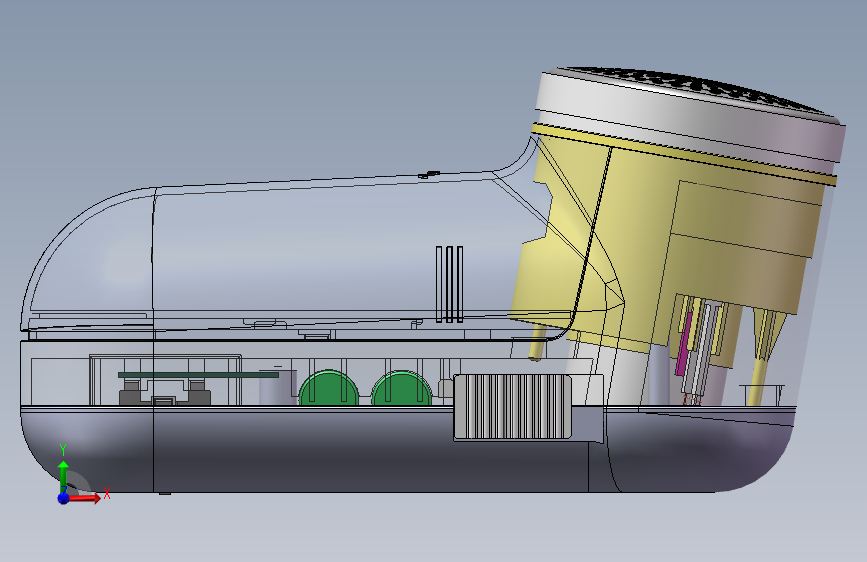Select the left green round component
The width and height of the screenshot is (867, 562).
pos(328,388)
